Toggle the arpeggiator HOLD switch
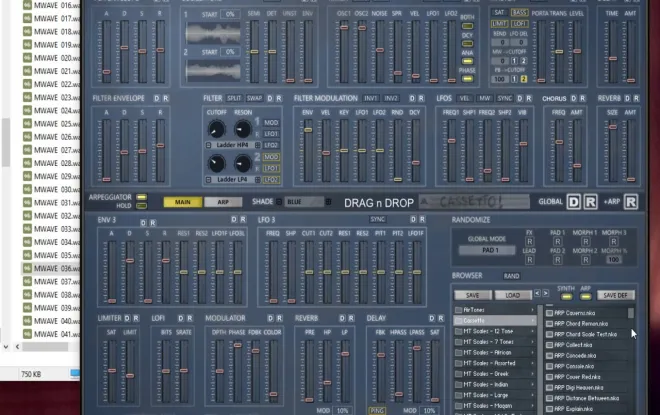 pos(141,206)
